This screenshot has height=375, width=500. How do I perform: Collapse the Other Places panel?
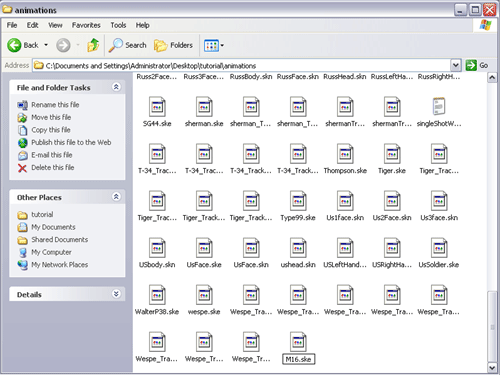pos(116,197)
